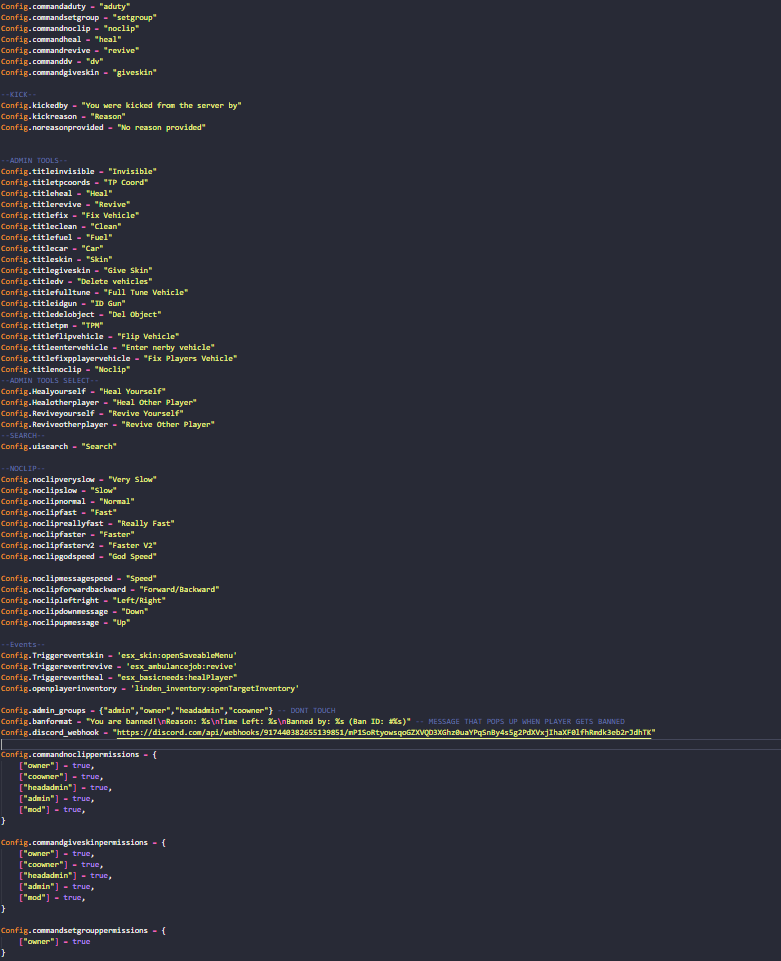Click the Config.titlecar line
Viewport: 781px width, 961px height.
pos(52,249)
